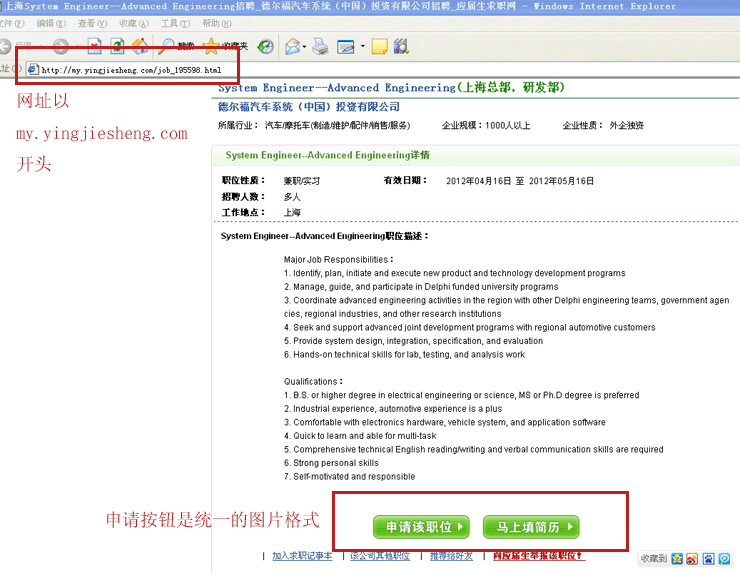Click the 兼职/实习 job type value

tap(302, 181)
